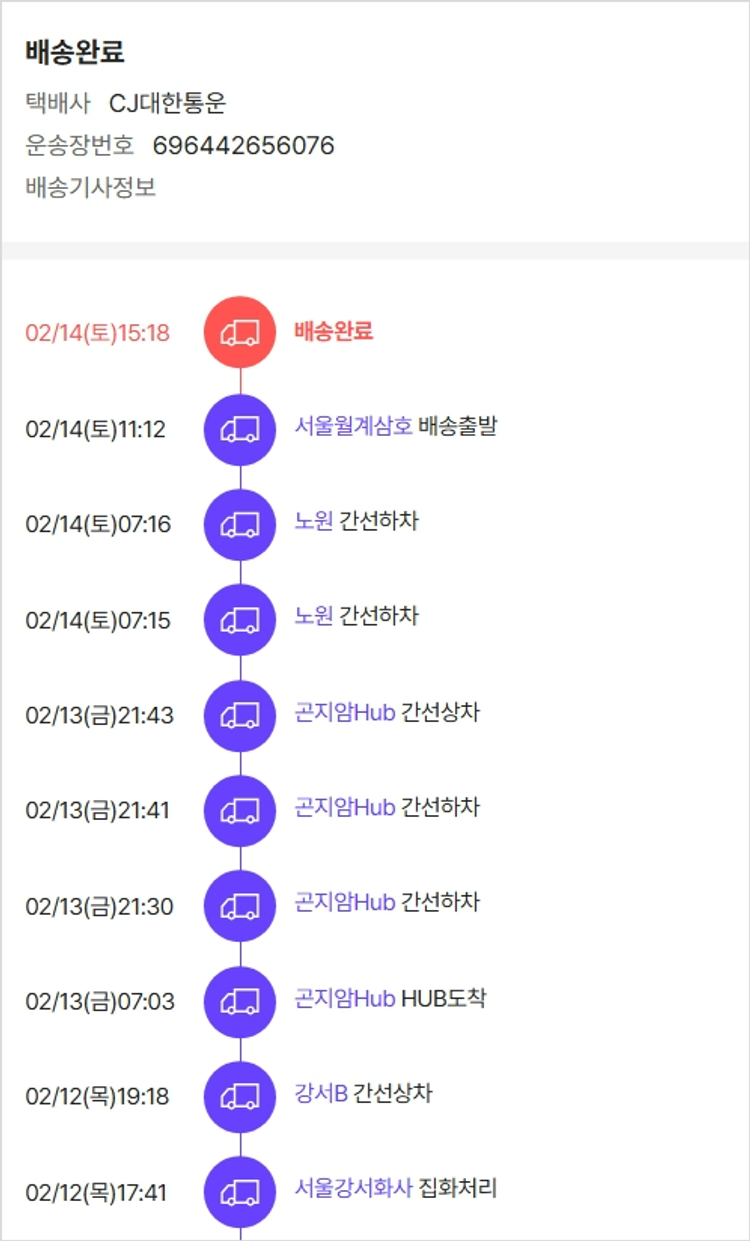Click the 02/14(토)15:18 timestamp
This screenshot has width=750, height=1241.
click(x=97, y=333)
